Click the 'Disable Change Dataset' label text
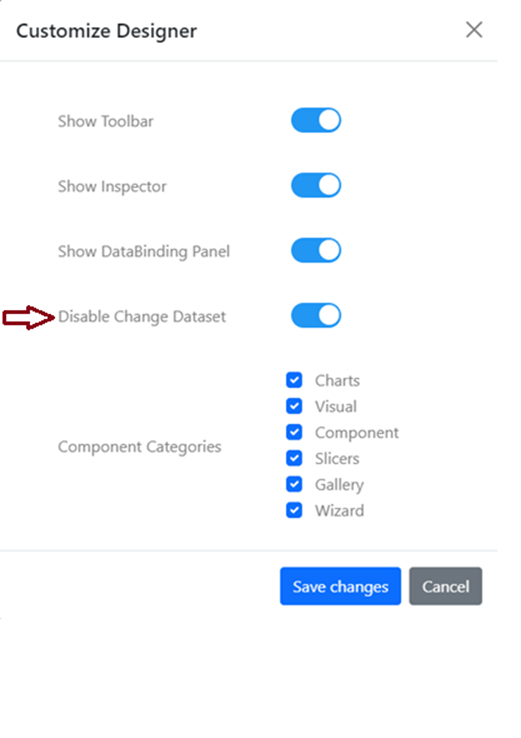This screenshot has height=738, width=521. (x=142, y=316)
